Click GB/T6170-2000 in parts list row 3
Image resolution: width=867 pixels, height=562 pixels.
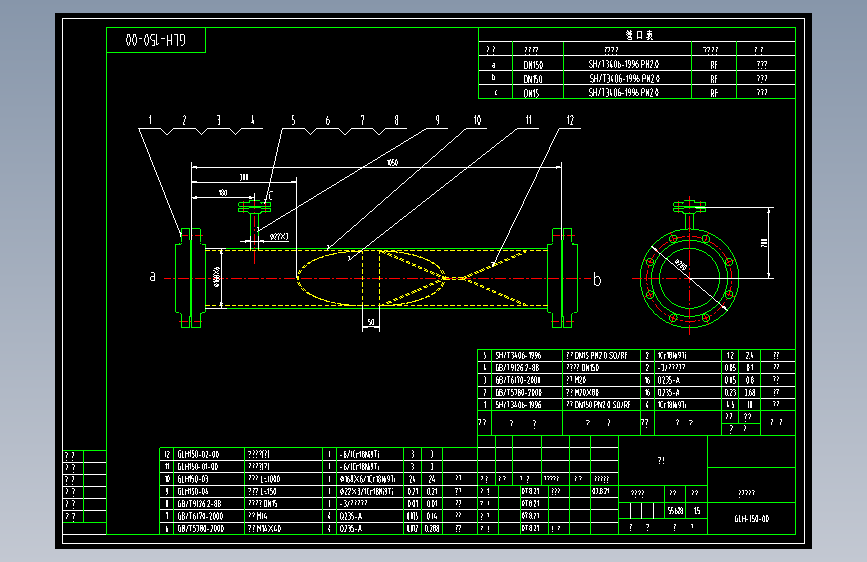(x=518, y=380)
